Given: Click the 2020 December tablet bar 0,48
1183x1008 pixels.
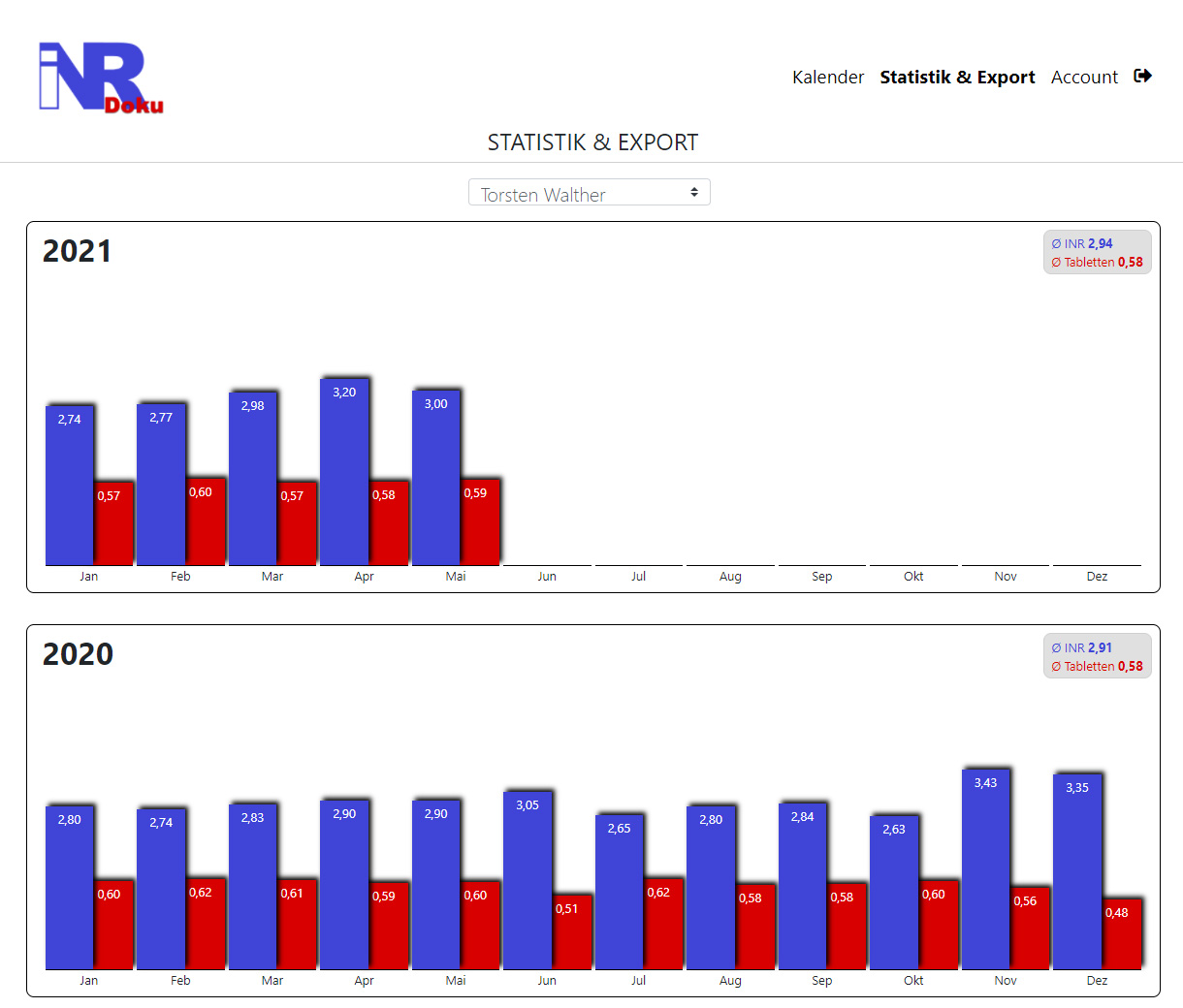Looking at the screenshot, I should (x=1122, y=933).
